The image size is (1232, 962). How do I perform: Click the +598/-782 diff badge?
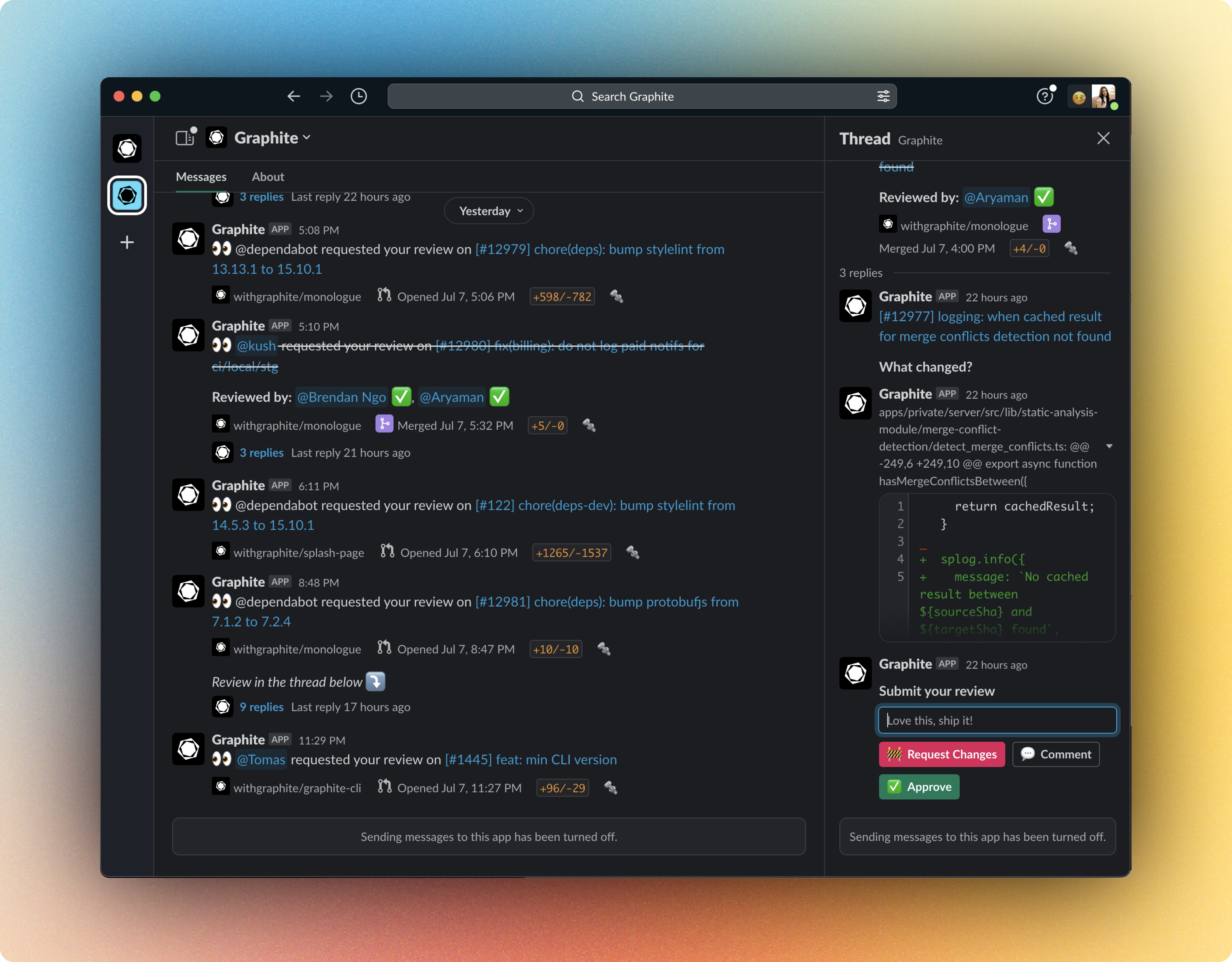coord(562,297)
